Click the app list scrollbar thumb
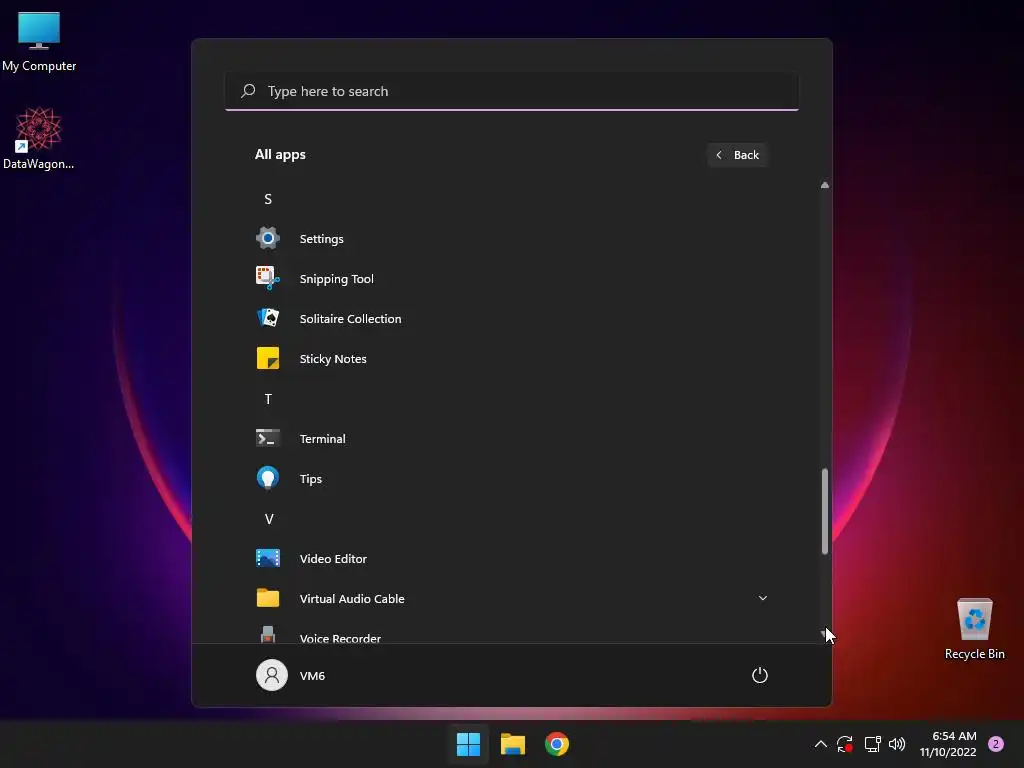 pos(825,511)
